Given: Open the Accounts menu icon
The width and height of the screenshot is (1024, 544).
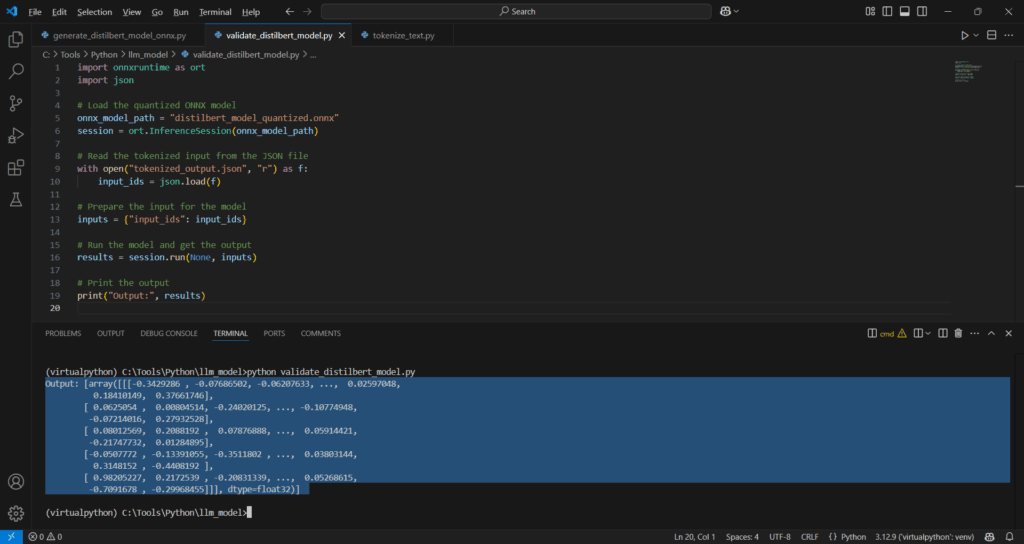Looking at the screenshot, I should point(16,482).
